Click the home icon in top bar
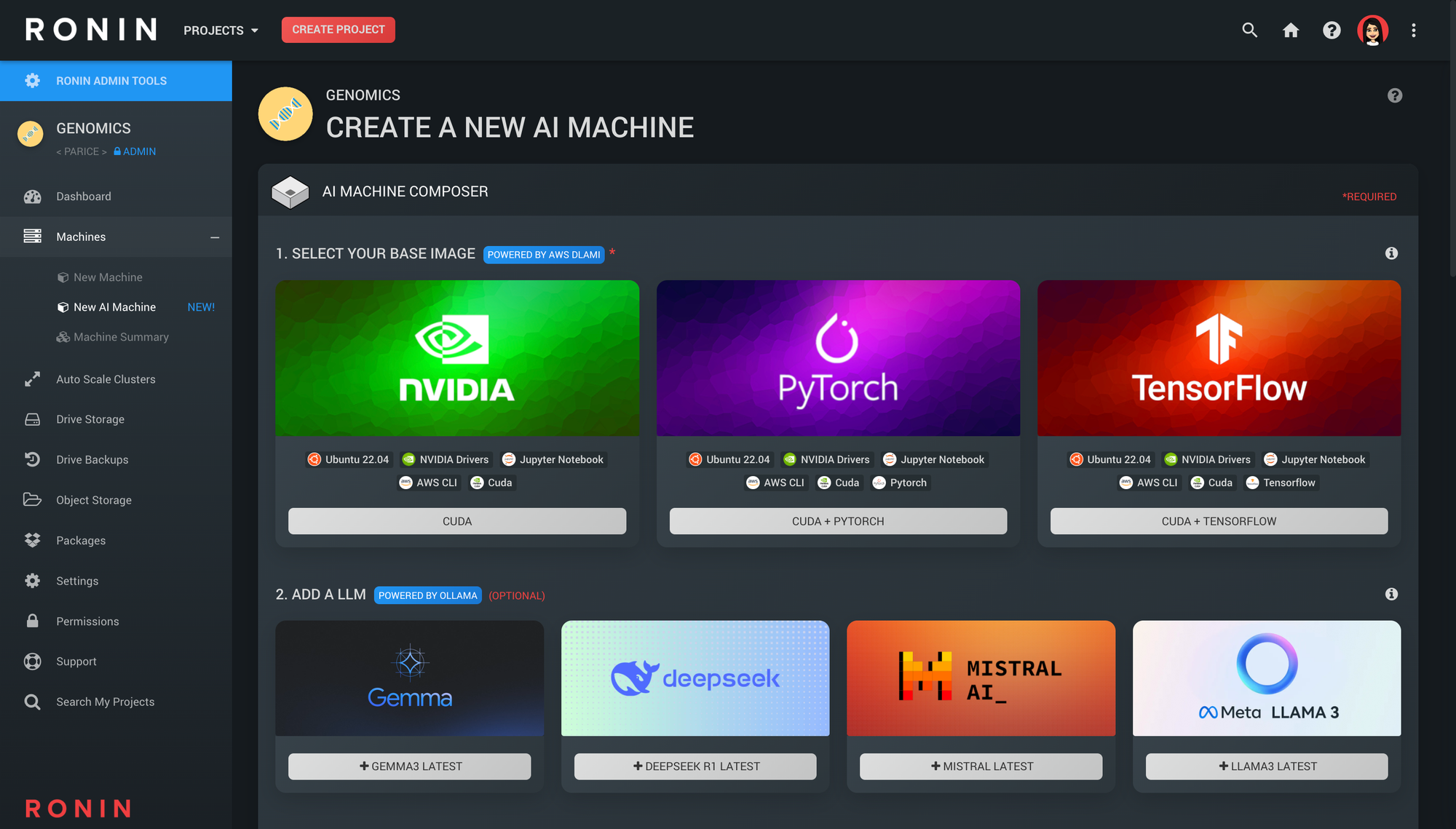1456x829 pixels. (x=1291, y=31)
